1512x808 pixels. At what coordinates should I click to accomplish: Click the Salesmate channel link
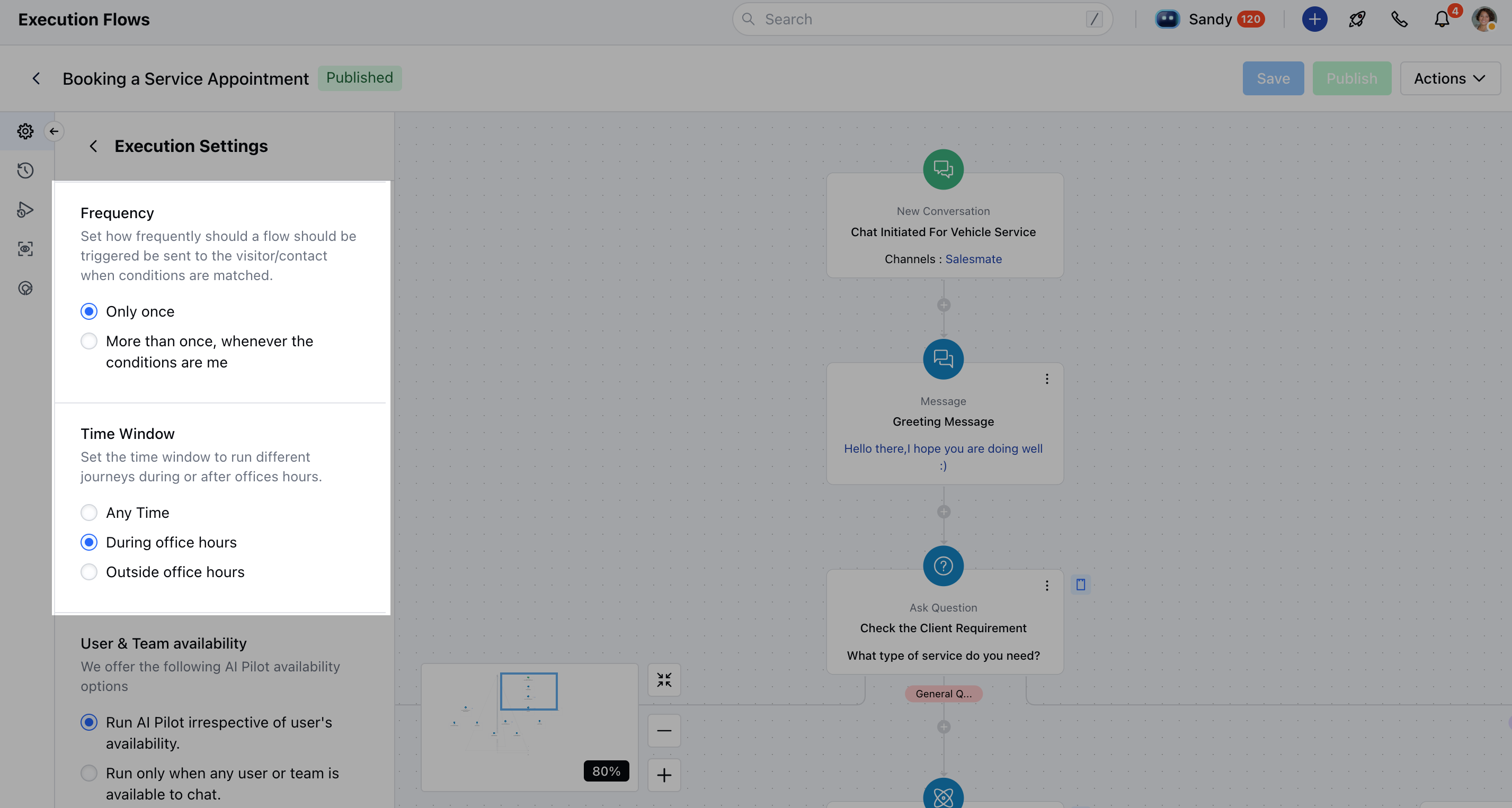coord(973,259)
